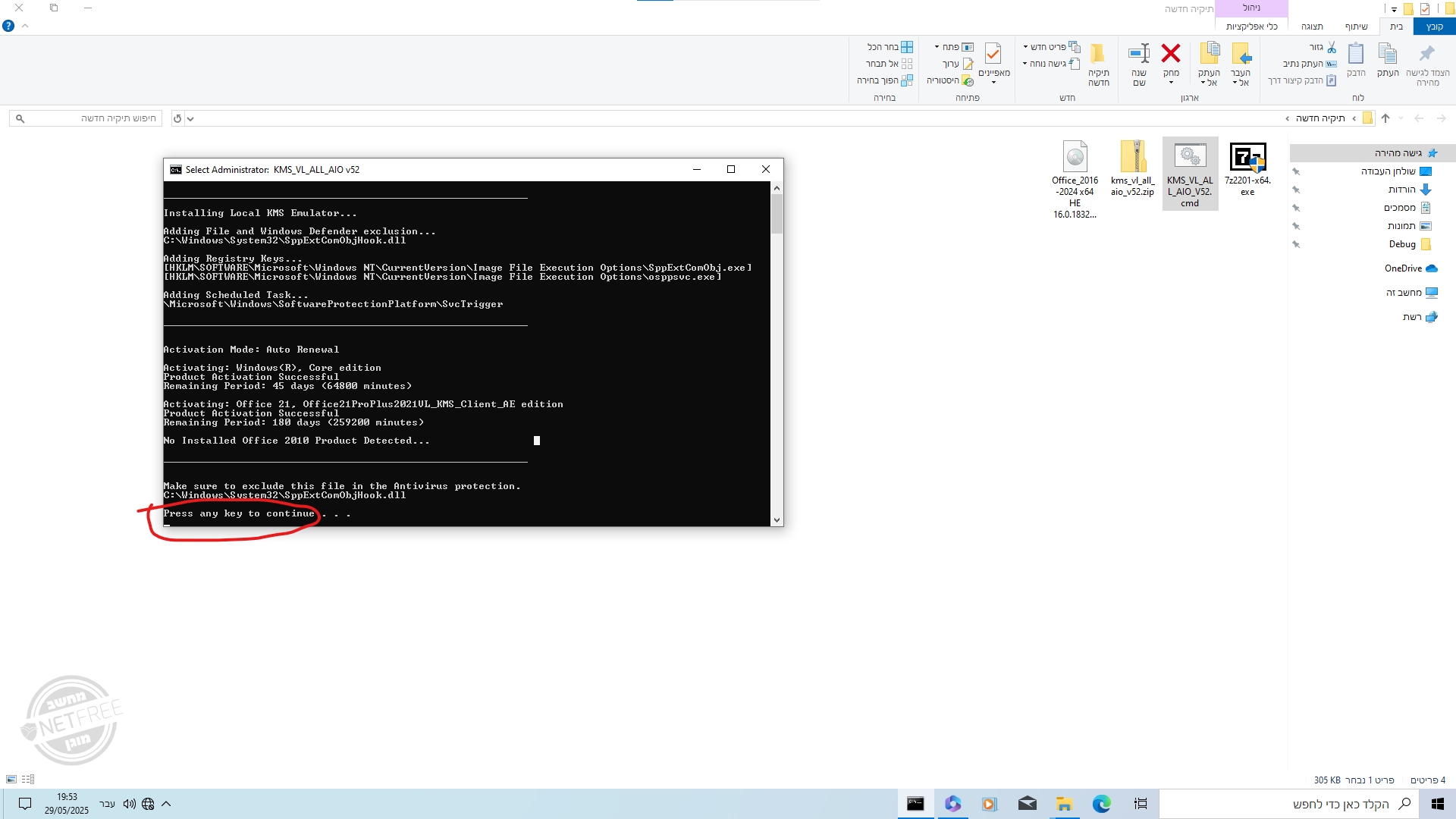Screen dimensions: 1456x819
Task: Open the Quick Access Toolbar customize dropdown
Action: [1394, 9]
